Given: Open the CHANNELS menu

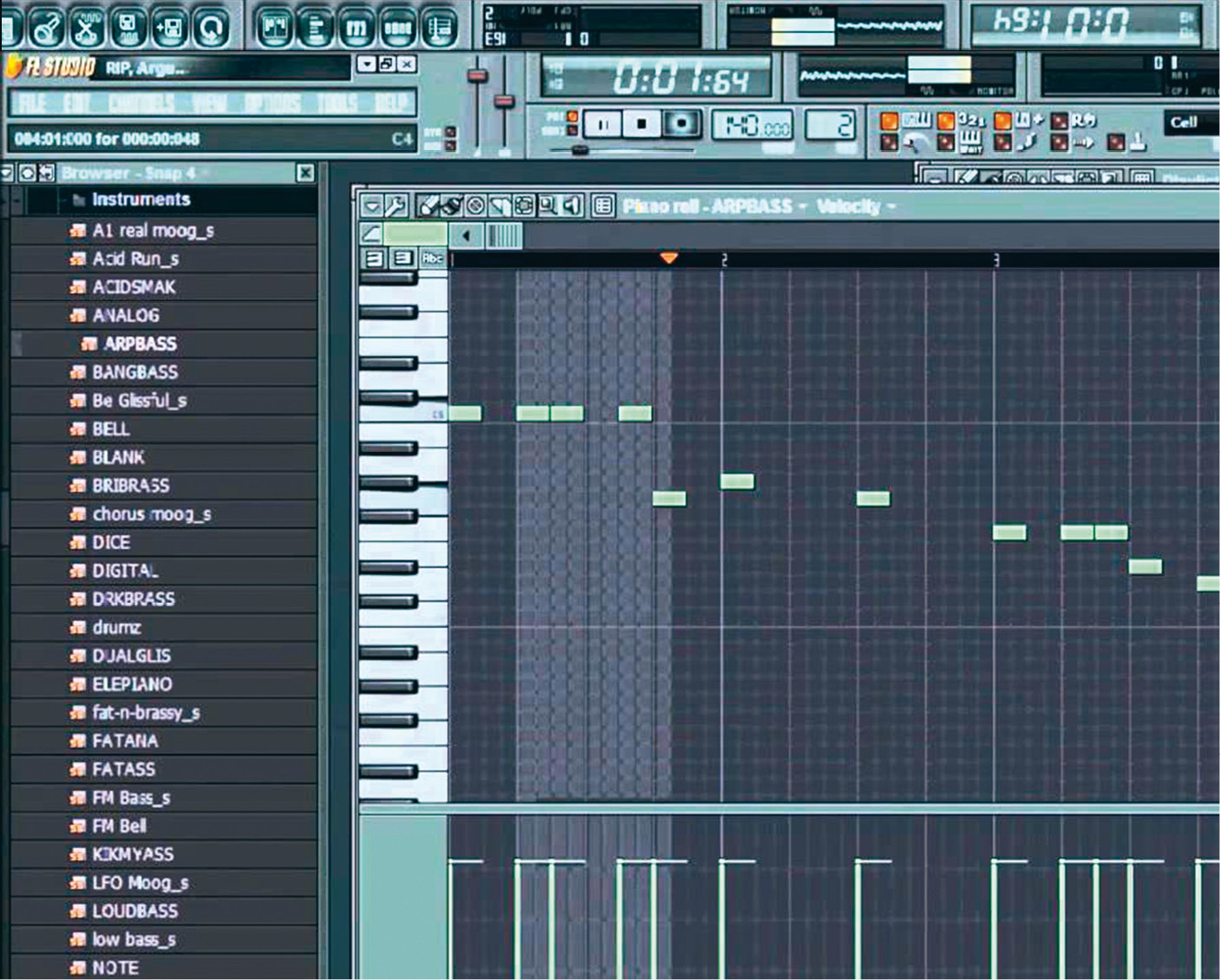Looking at the screenshot, I should pyautogui.click(x=142, y=104).
